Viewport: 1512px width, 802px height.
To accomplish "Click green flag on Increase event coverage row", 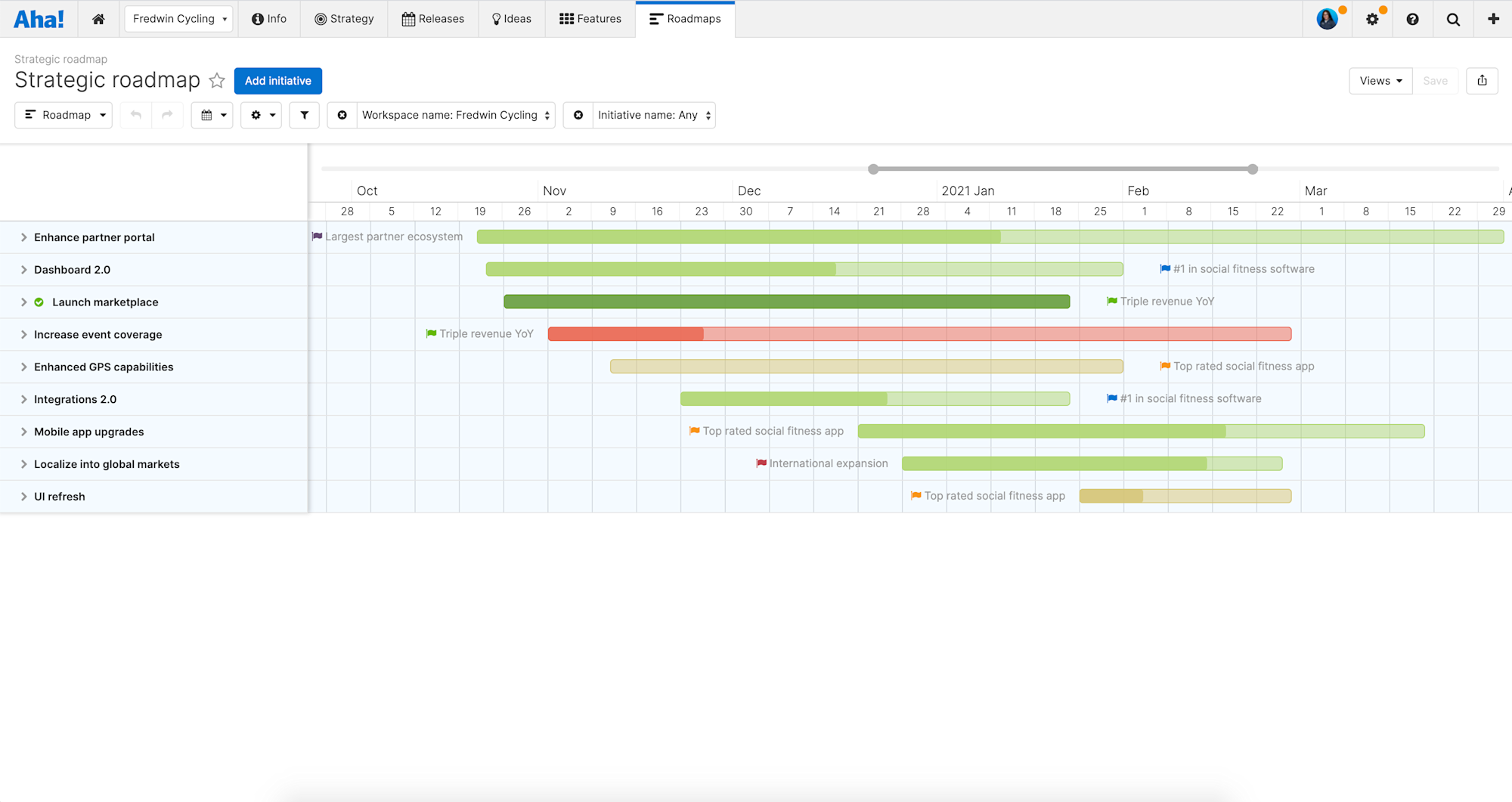I will pyautogui.click(x=432, y=334).
